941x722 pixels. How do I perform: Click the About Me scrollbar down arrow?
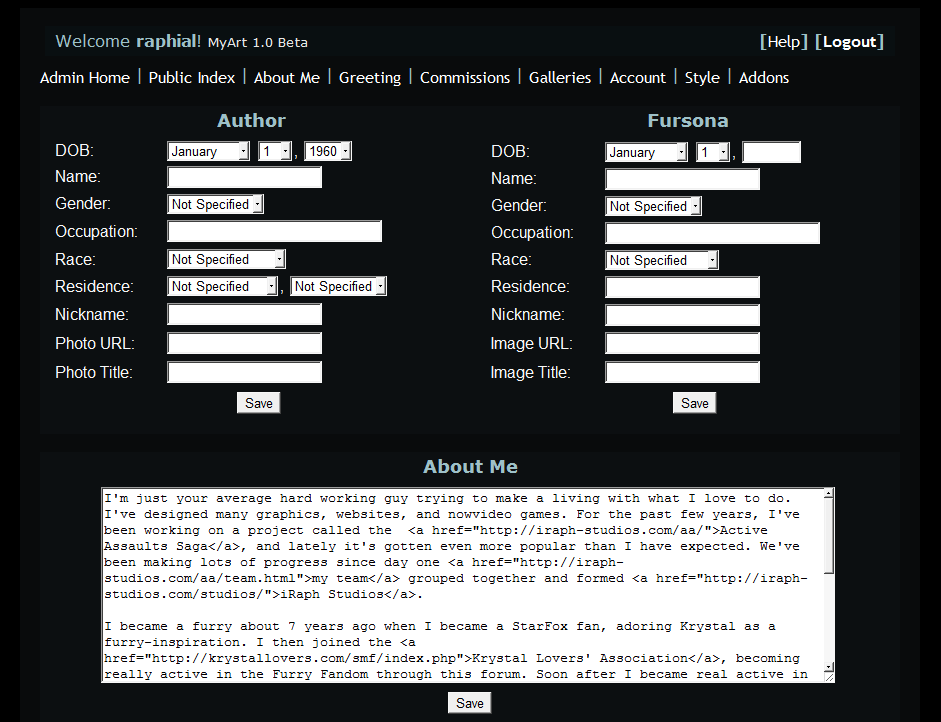click(x=828, y=666)
